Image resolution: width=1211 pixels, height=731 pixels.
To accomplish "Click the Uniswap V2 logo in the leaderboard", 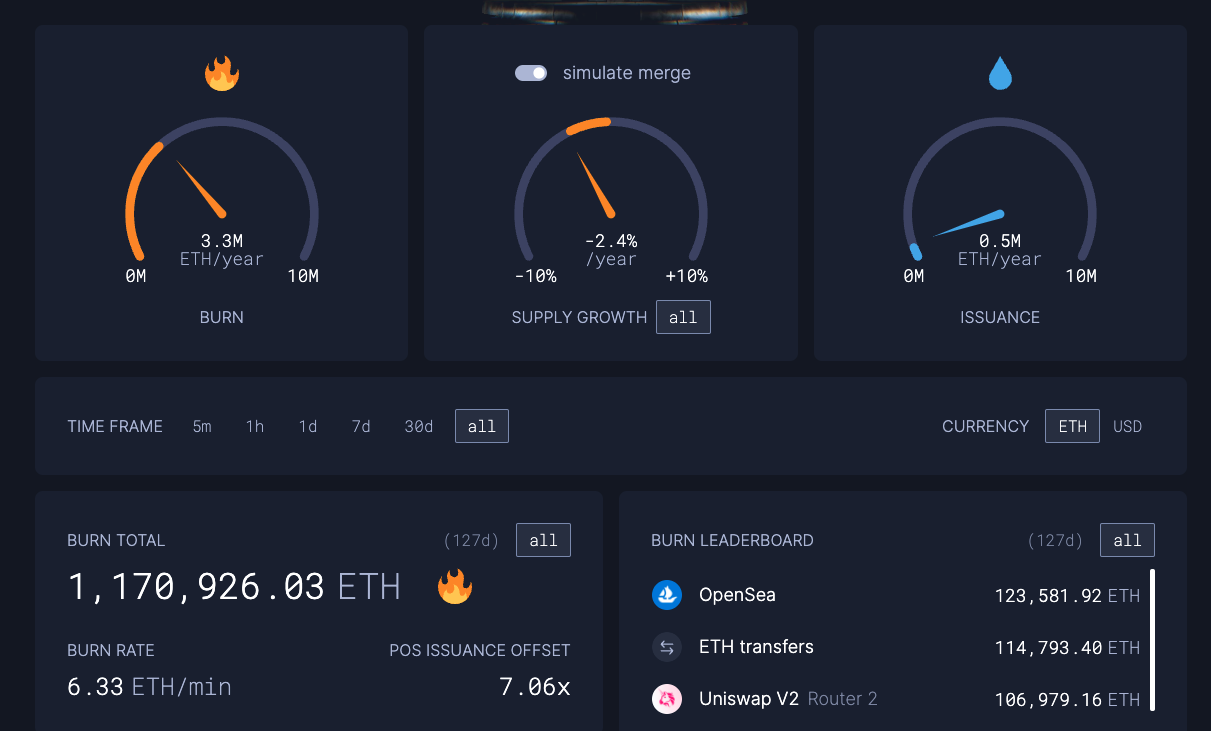I will click(x=667, y=699).
